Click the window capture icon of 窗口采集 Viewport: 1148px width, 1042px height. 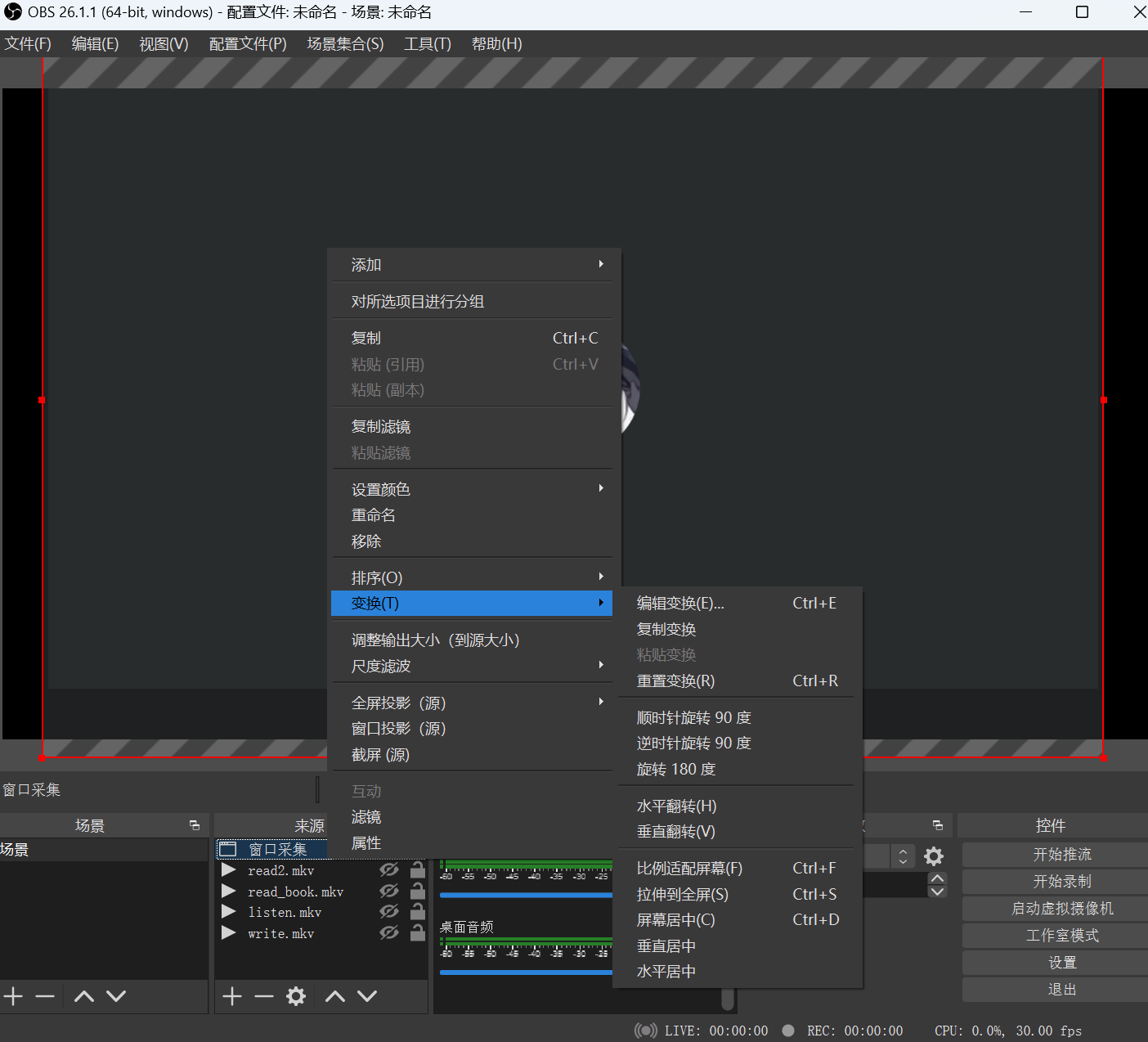click(228, 849)
